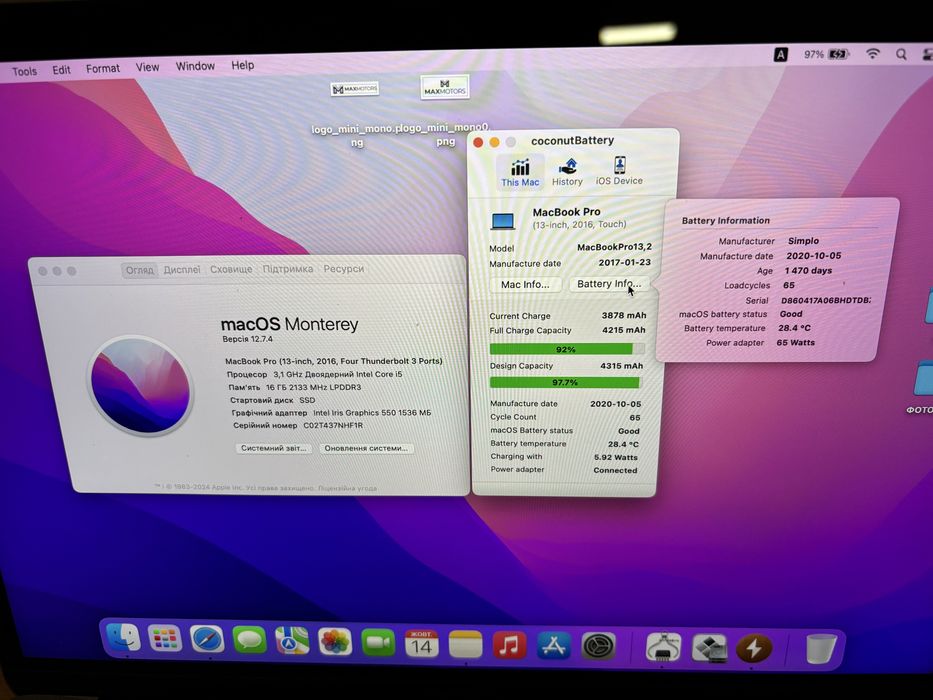Viewport: 933px width, 700px height.
Task: Switch to iOS Device tab in coconutBattery
Action: (619, 171)
